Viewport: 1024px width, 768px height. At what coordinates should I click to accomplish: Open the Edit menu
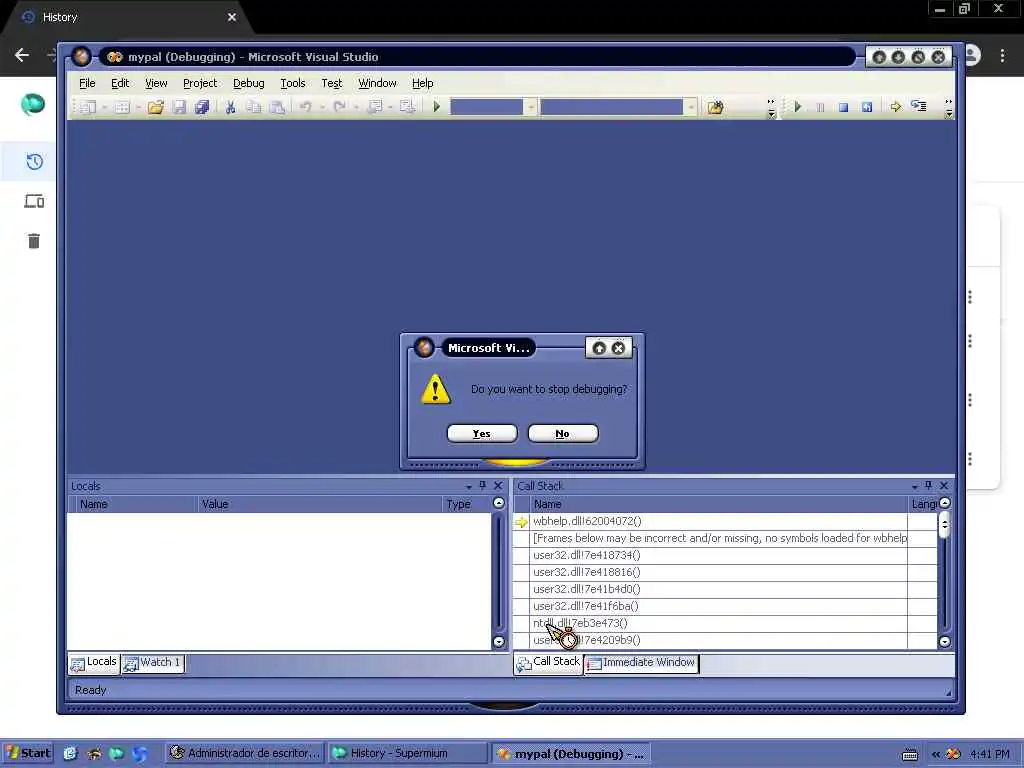pos(120,83)
